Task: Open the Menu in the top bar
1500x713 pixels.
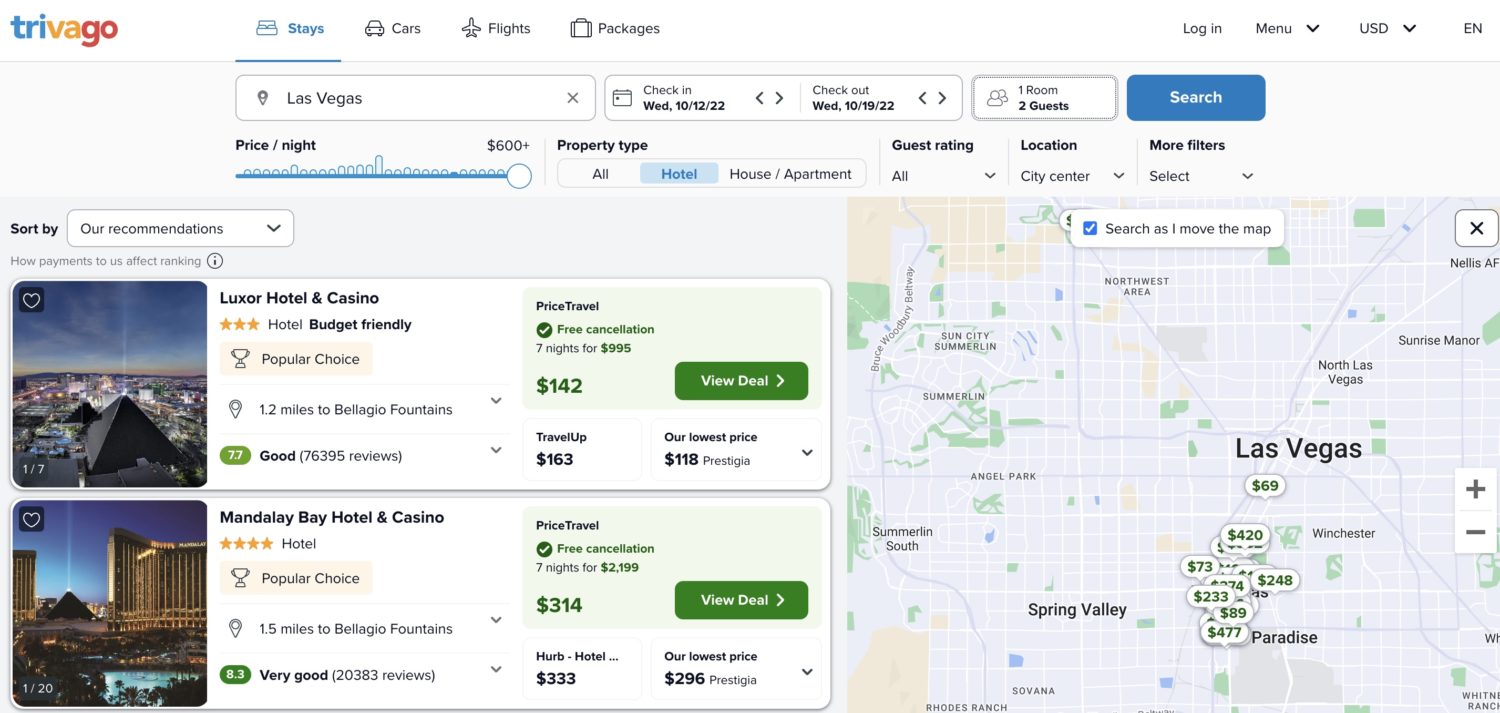Action: point(1287,28)
